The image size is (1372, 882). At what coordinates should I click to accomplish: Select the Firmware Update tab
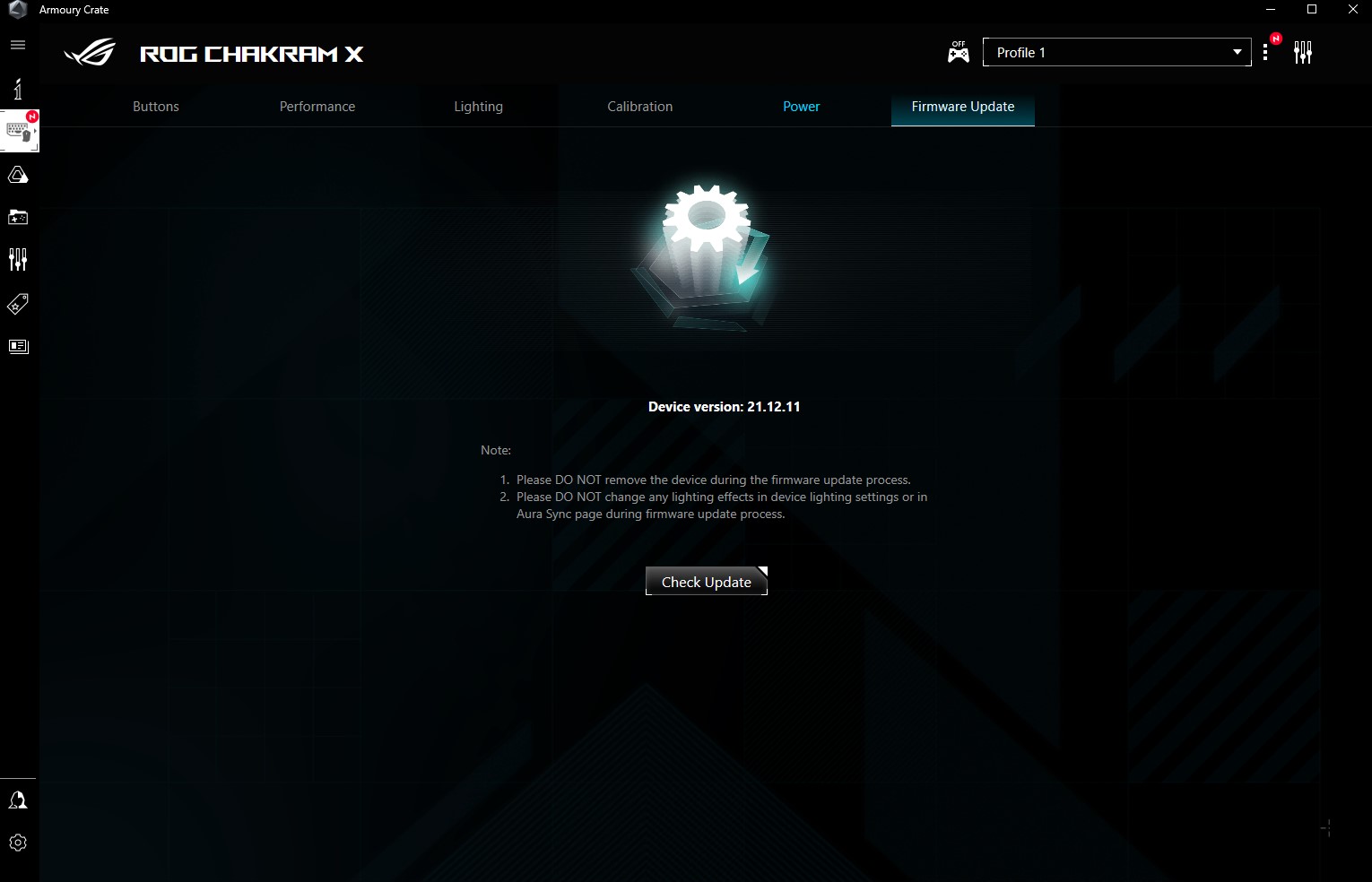click(963, 106)
